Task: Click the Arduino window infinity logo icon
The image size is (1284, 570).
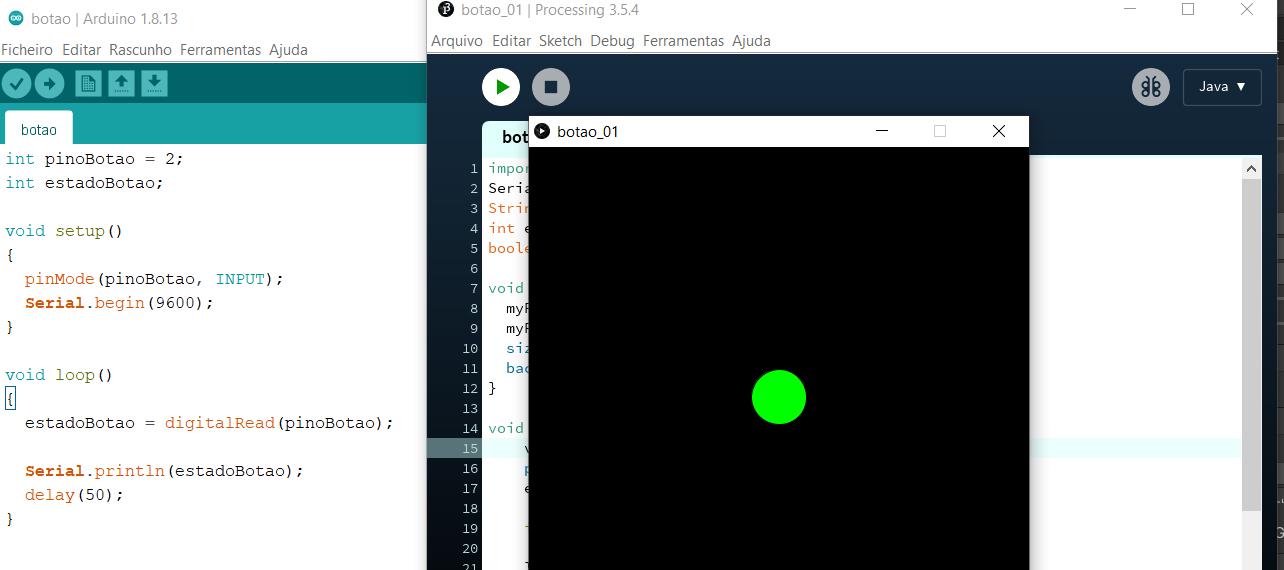Action: (x=15, y=18)
